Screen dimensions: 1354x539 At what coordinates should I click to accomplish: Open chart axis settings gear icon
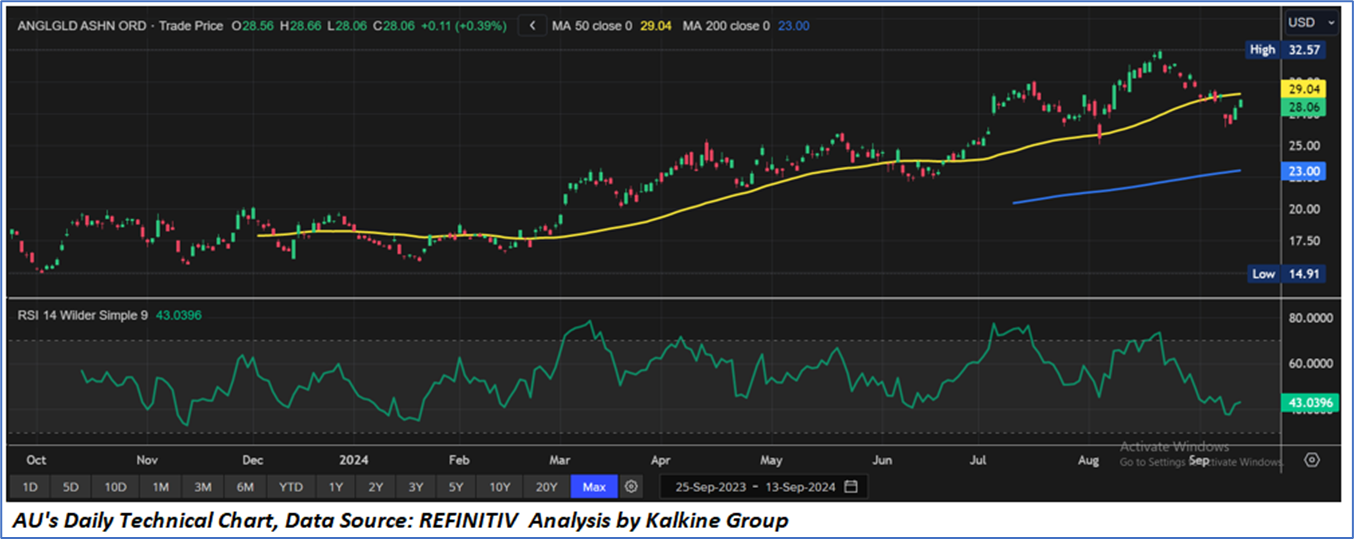click(1312, 460)
